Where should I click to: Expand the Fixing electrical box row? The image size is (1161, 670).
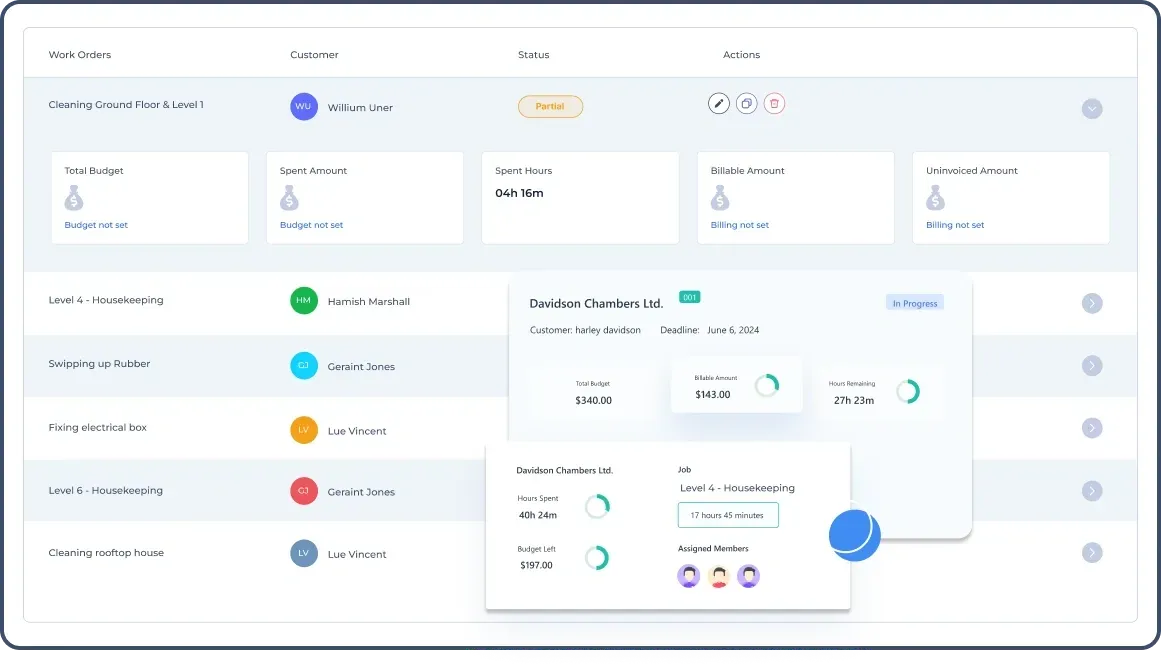point(1092,428)
